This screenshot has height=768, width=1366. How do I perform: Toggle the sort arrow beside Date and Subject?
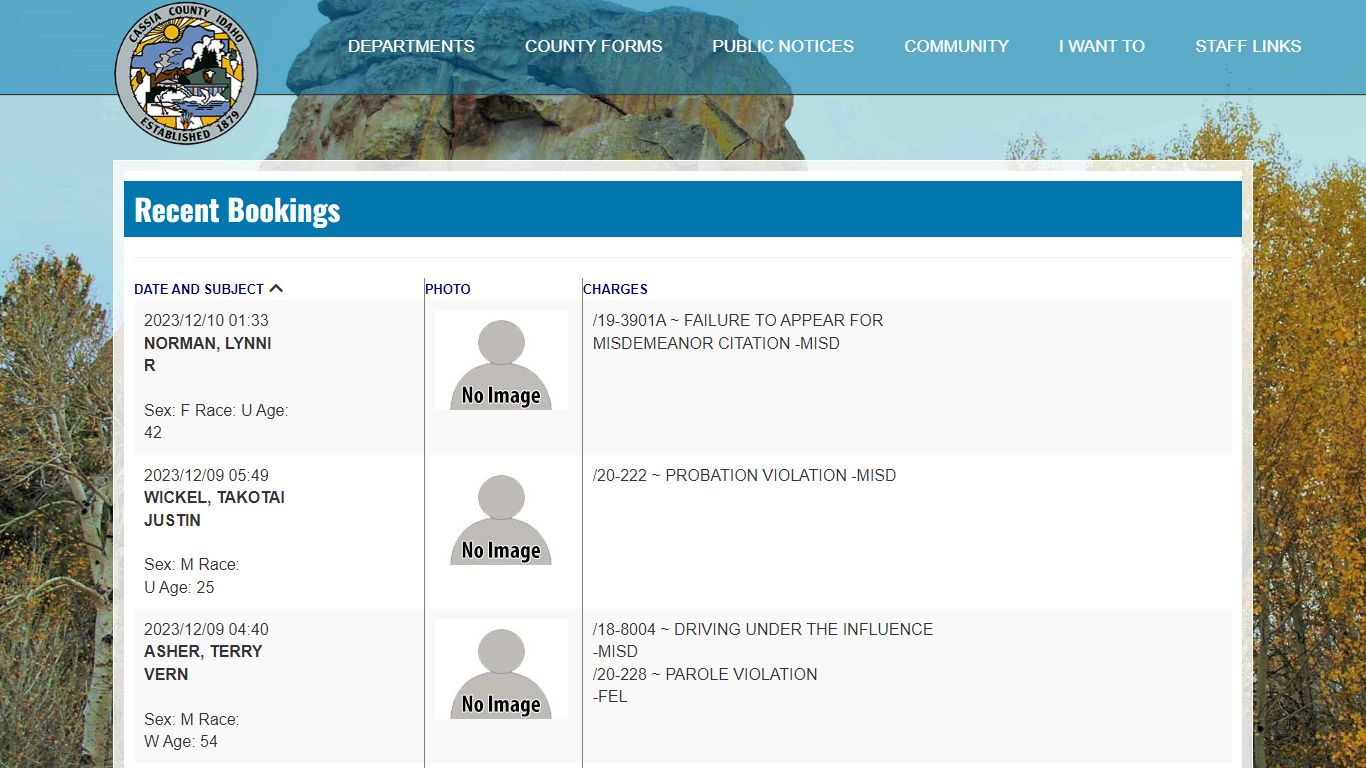[x=276, y=288]
